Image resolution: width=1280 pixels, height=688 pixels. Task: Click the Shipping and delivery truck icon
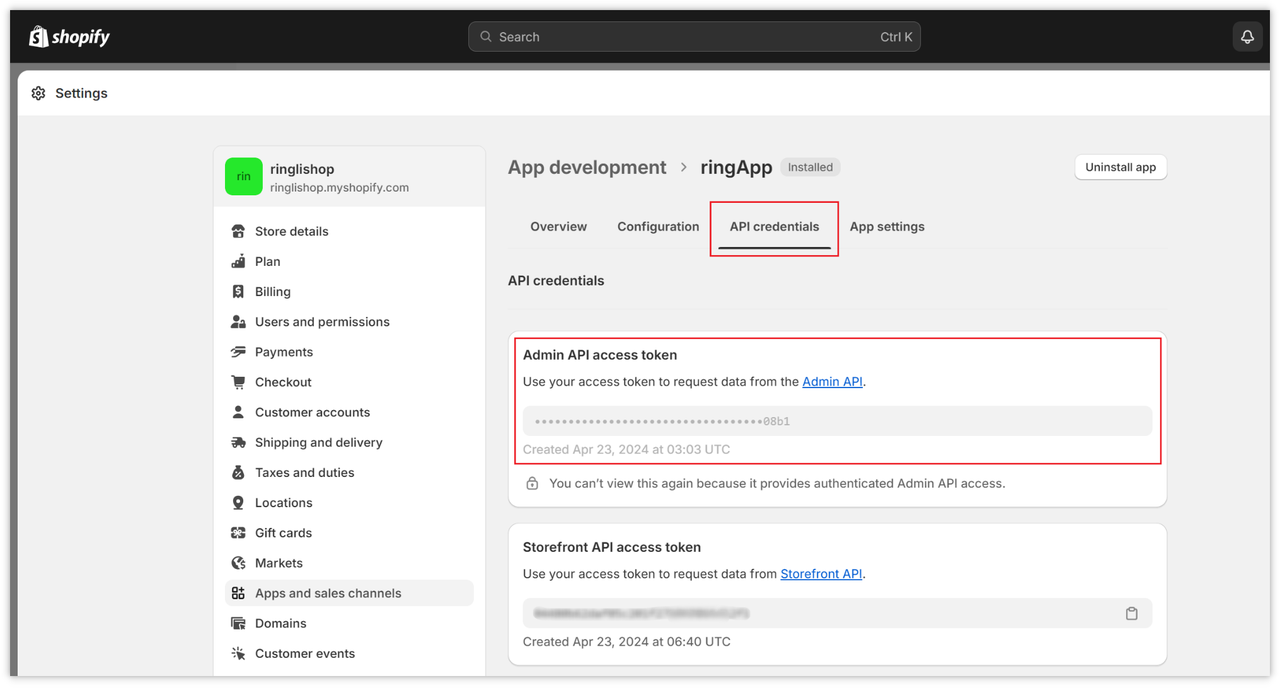coord(238,442)
